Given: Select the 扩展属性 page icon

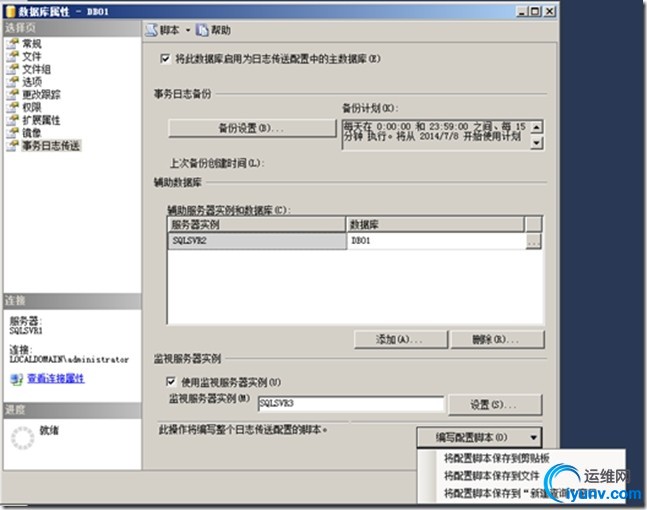Looking at the screenshot, I should (13, 120).
